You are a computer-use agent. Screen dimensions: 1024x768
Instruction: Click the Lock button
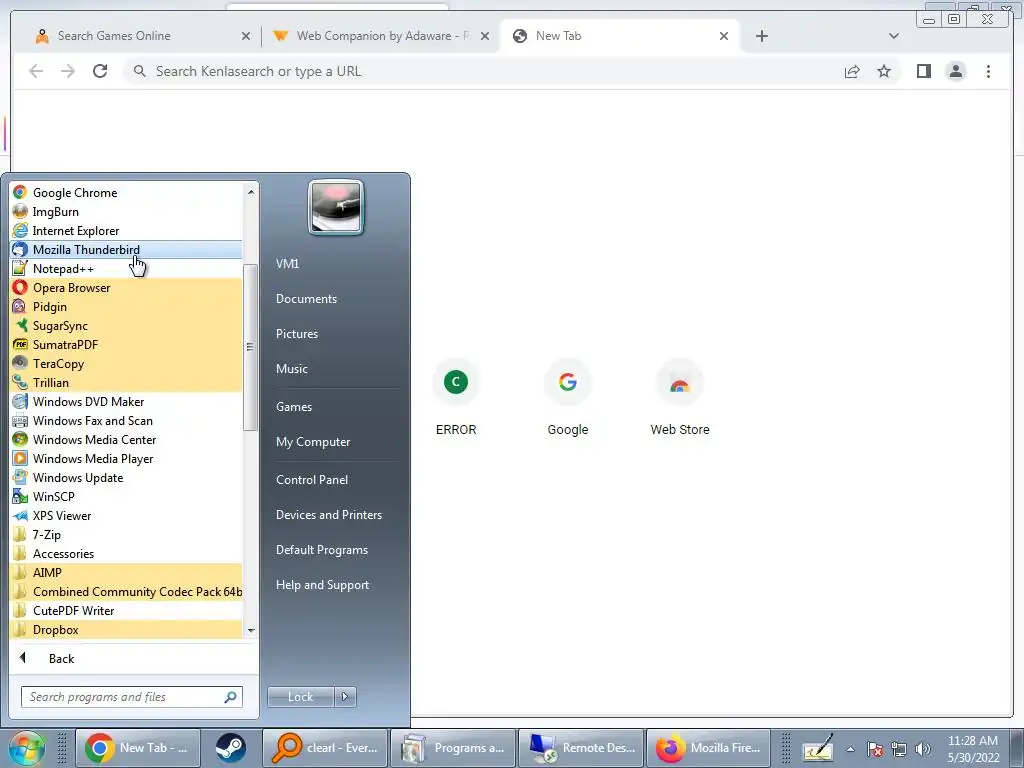[x=300, y=697]
